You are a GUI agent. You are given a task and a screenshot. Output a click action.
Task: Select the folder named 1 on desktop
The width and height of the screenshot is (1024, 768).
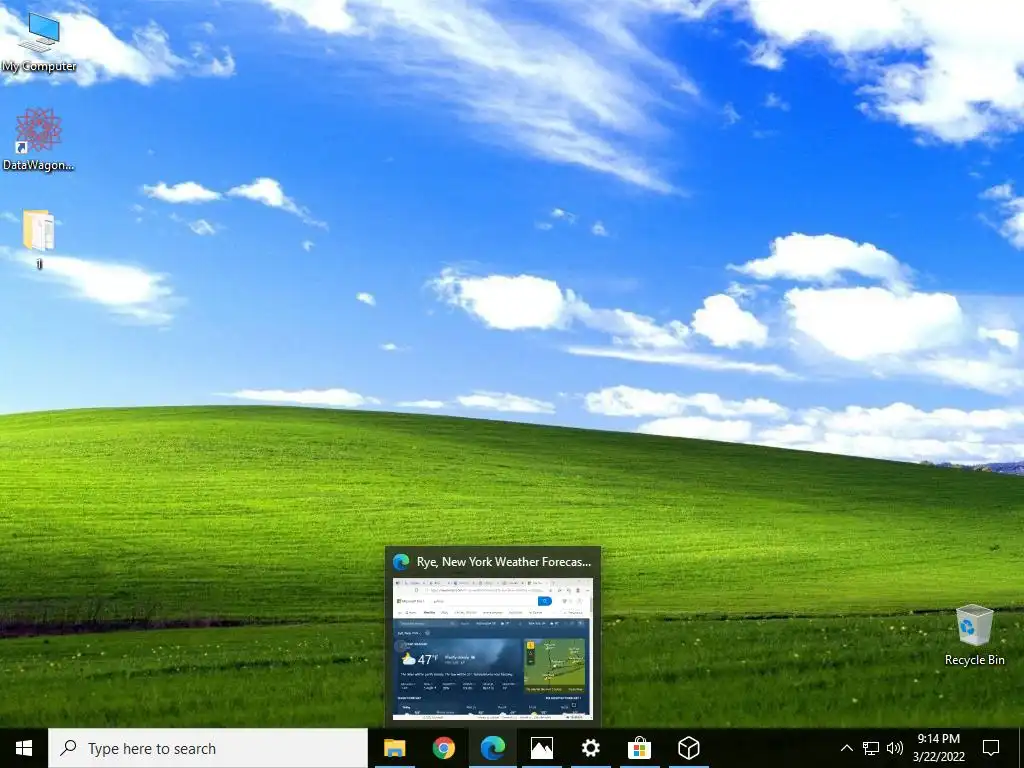coord(39,238)
